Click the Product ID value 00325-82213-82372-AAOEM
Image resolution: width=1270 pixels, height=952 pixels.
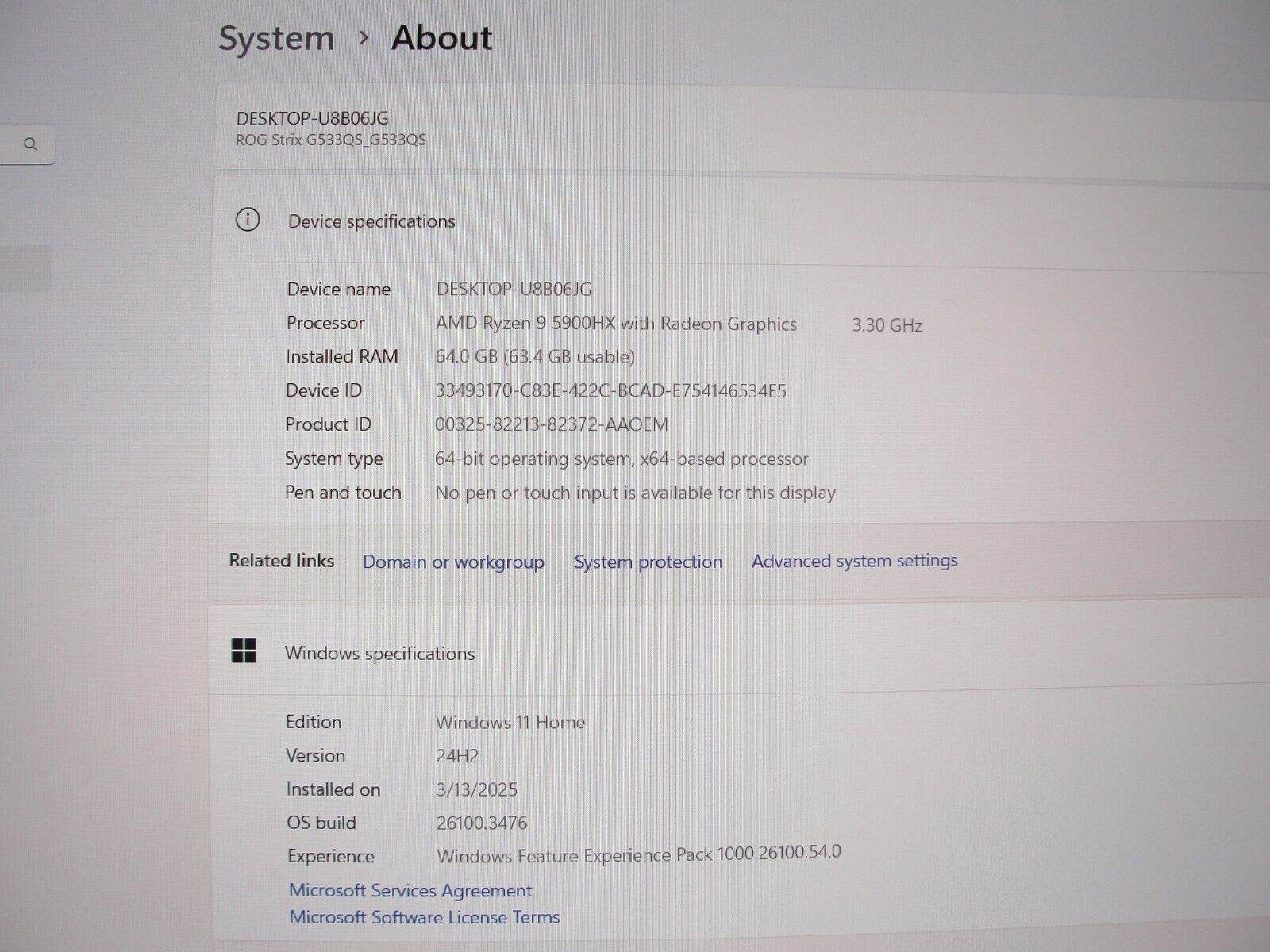pyautogui.click(x=552, y=424)
